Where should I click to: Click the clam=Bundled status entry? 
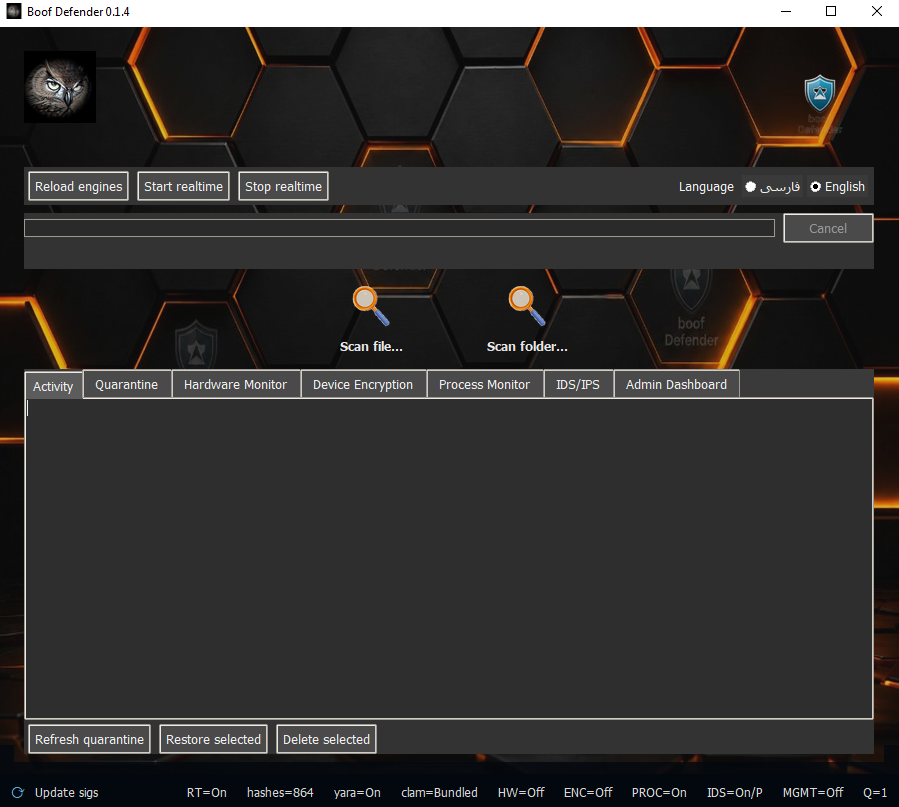[439, 793]
